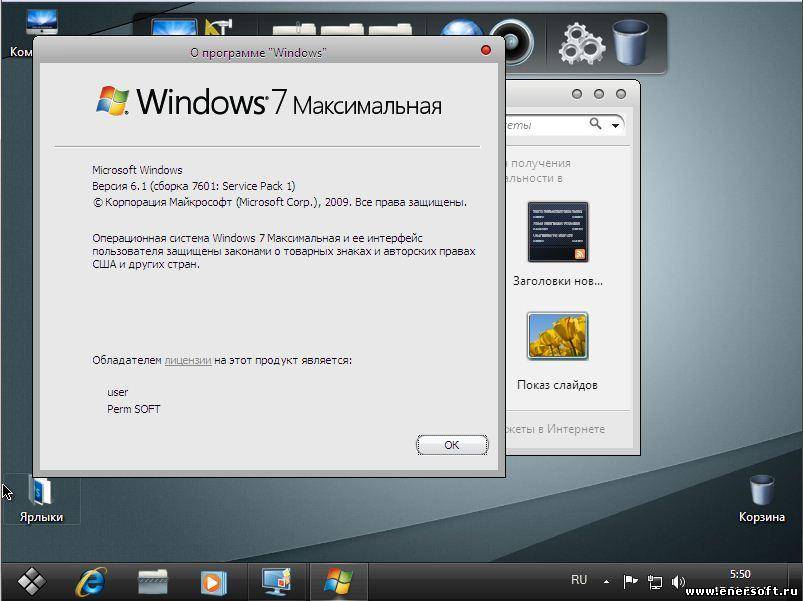Viewport: 803px width, 601px height.
Task: Launch Internet Explorer from the taskbar
Action: (x=91, y=582)
